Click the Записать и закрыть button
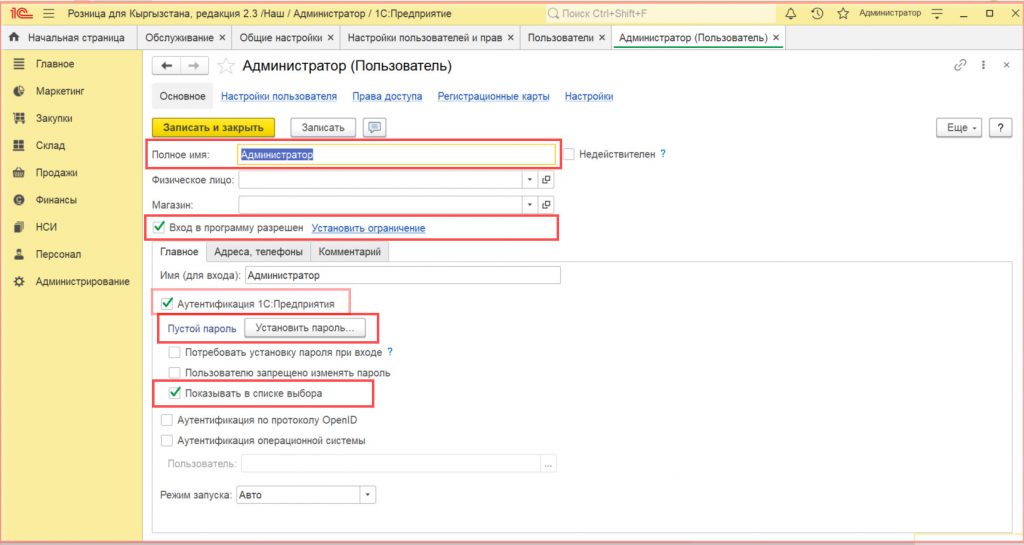This screenshot has height=545, width=1024. pos(213,127)
